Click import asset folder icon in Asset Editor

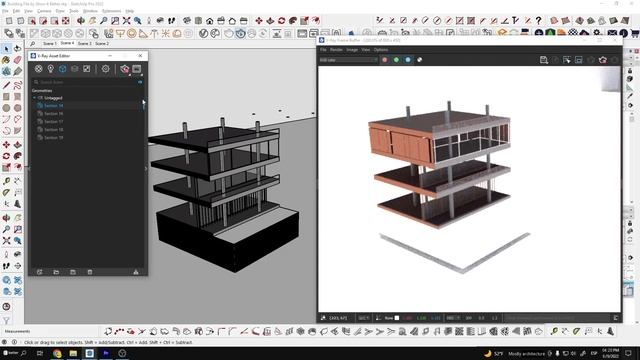[x=56, y=272]
